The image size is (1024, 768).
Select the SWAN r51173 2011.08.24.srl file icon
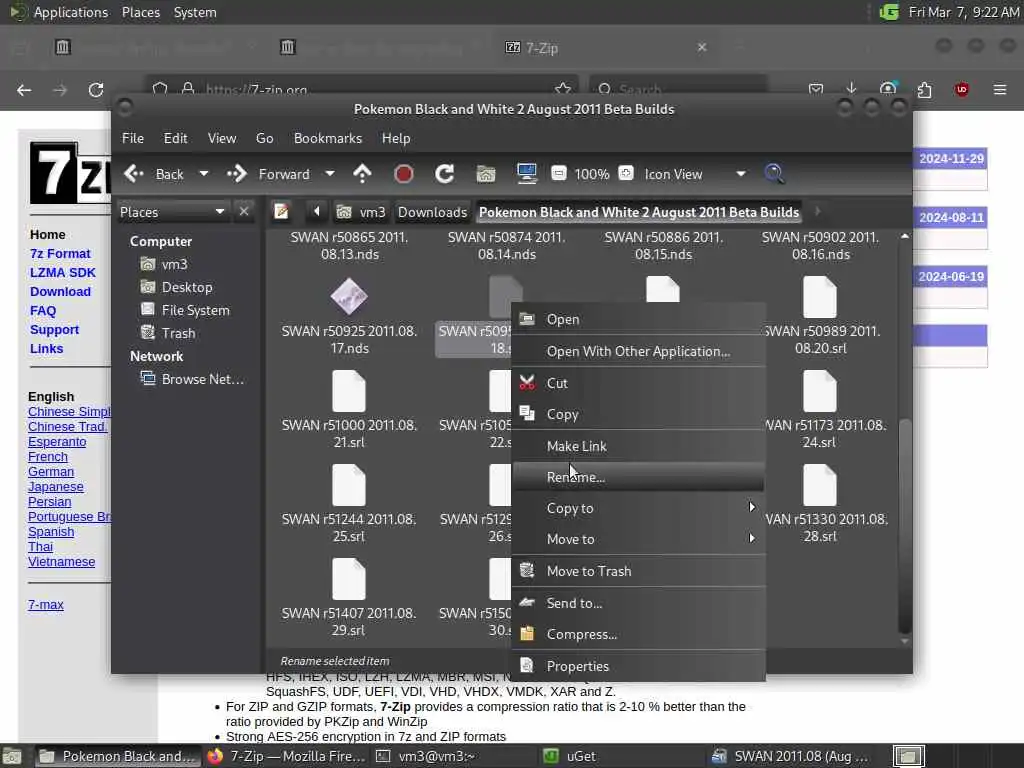pos(820,391)
